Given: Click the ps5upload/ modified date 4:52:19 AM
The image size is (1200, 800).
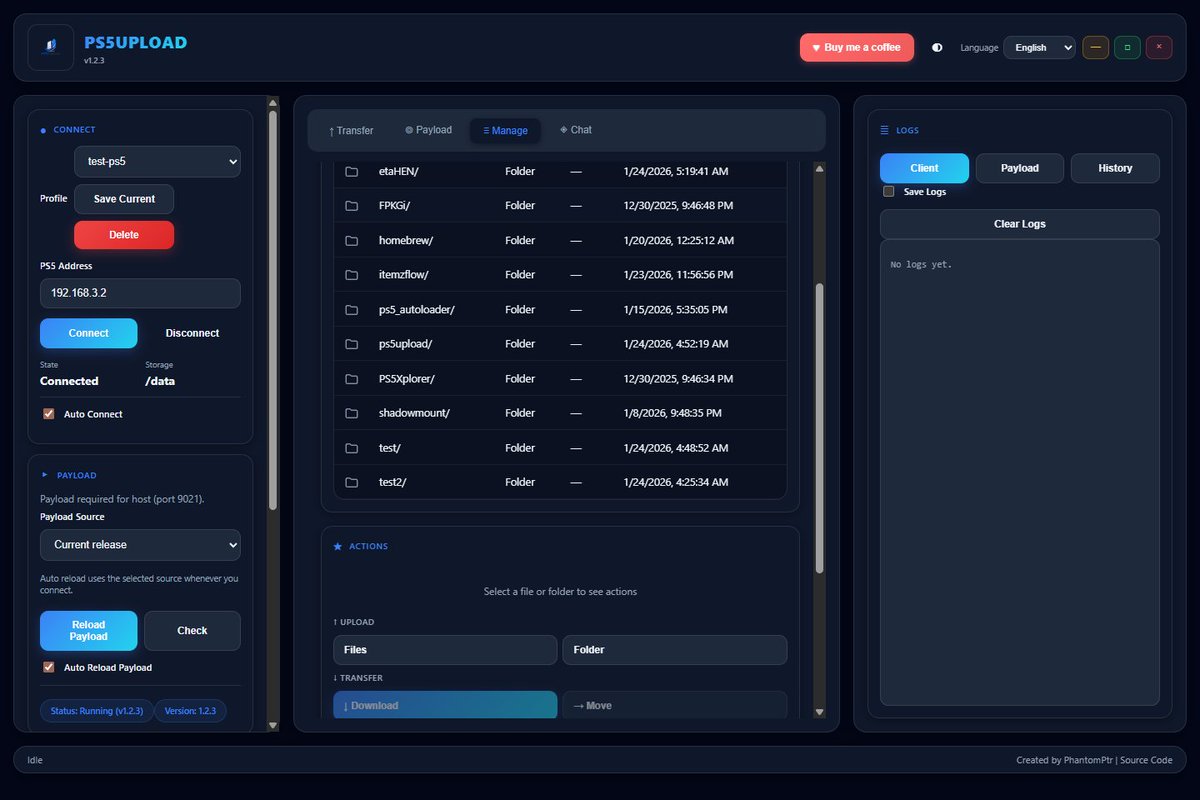Looking at the screenshot, I should 676,344.
